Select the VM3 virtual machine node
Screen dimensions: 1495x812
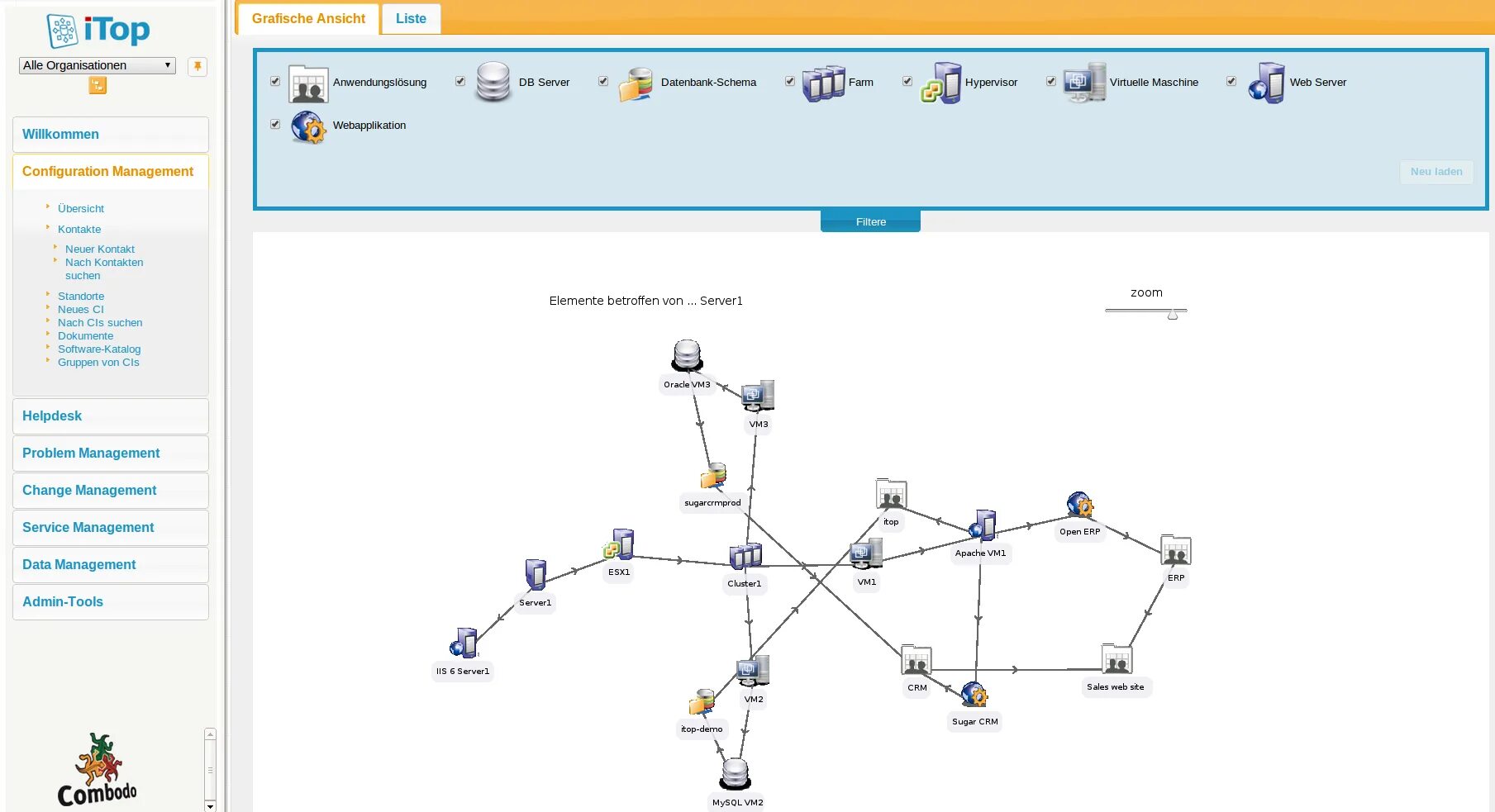click(758, 396)
